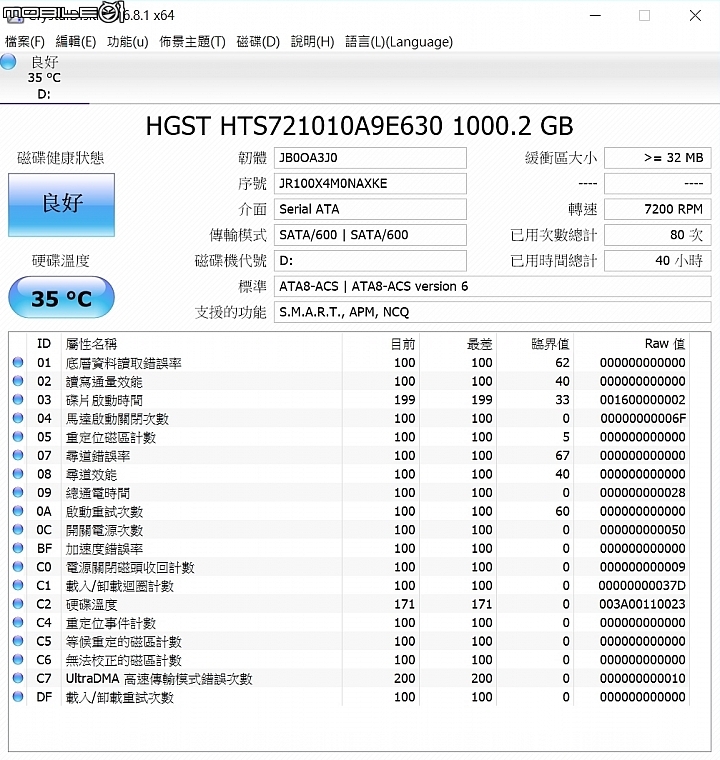Open the 磁碟(D) menu

(x=258, y=42)
